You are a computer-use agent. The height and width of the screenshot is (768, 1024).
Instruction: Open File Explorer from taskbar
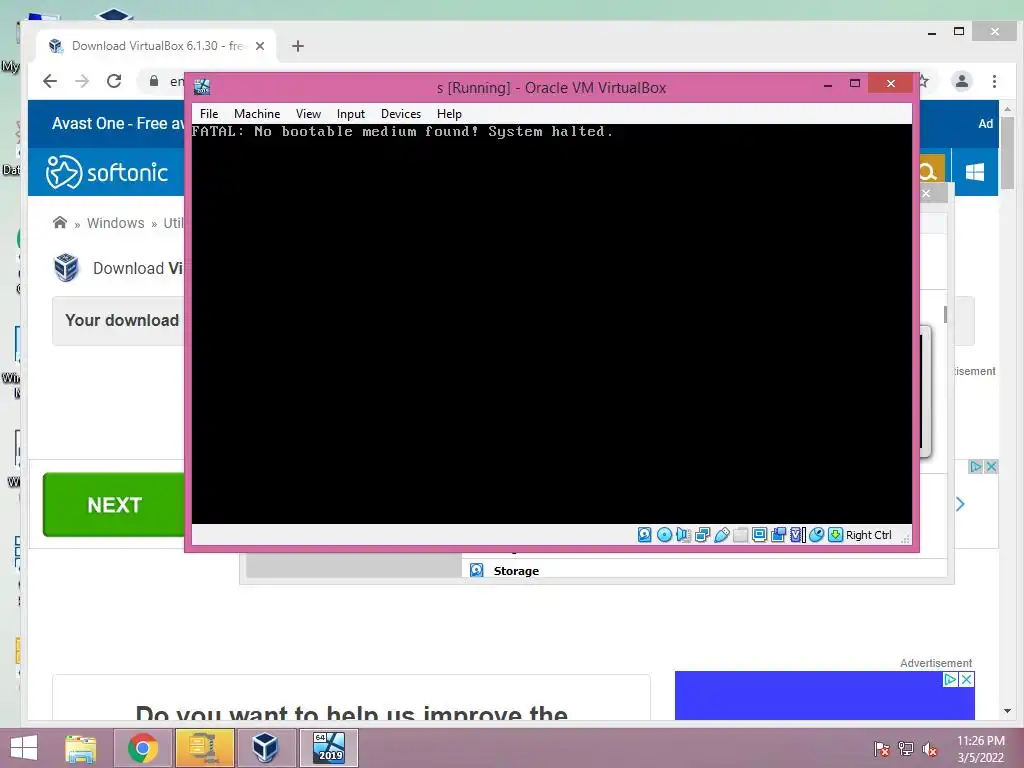click(x=81, y=748)
